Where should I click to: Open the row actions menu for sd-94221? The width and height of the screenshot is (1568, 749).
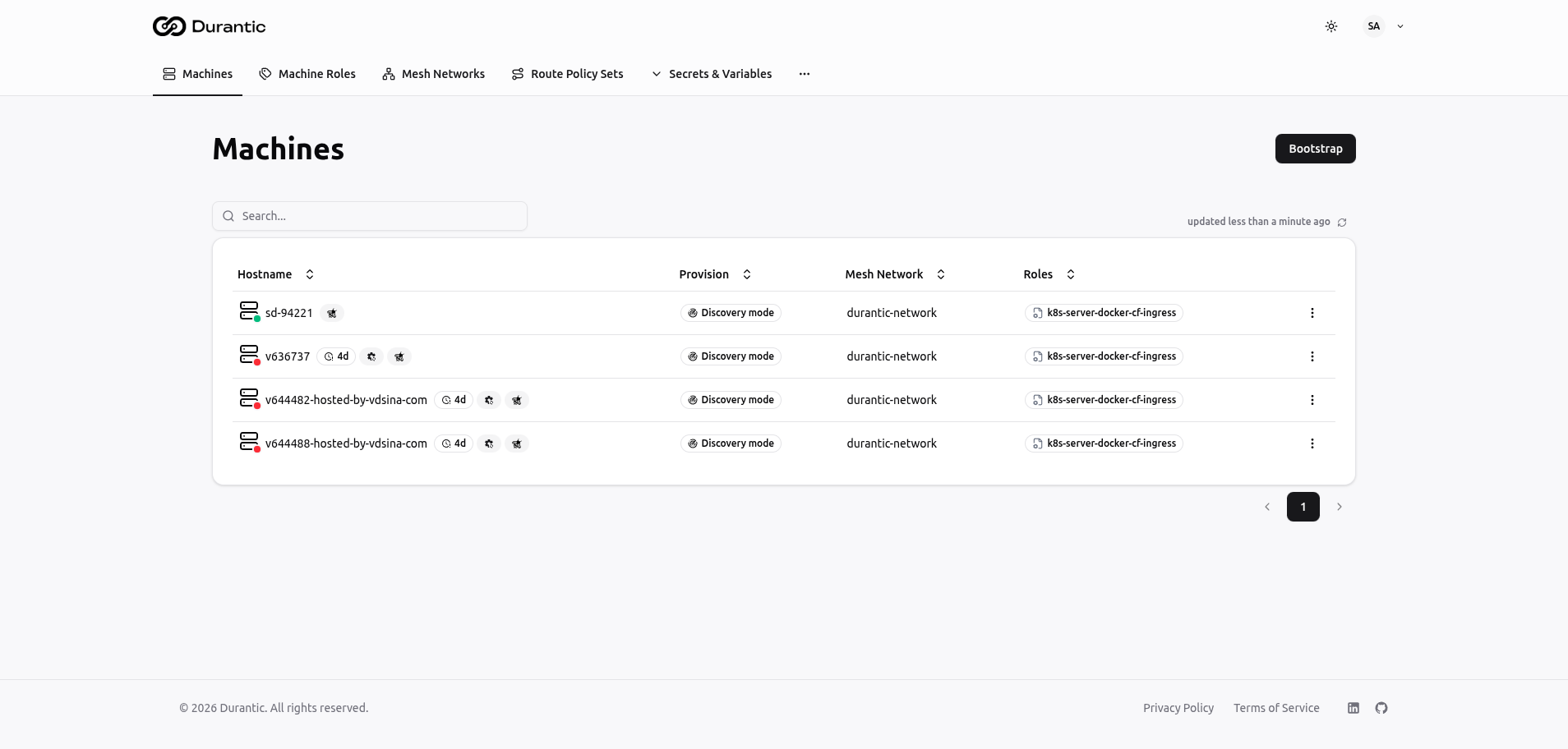(1312, 313)
